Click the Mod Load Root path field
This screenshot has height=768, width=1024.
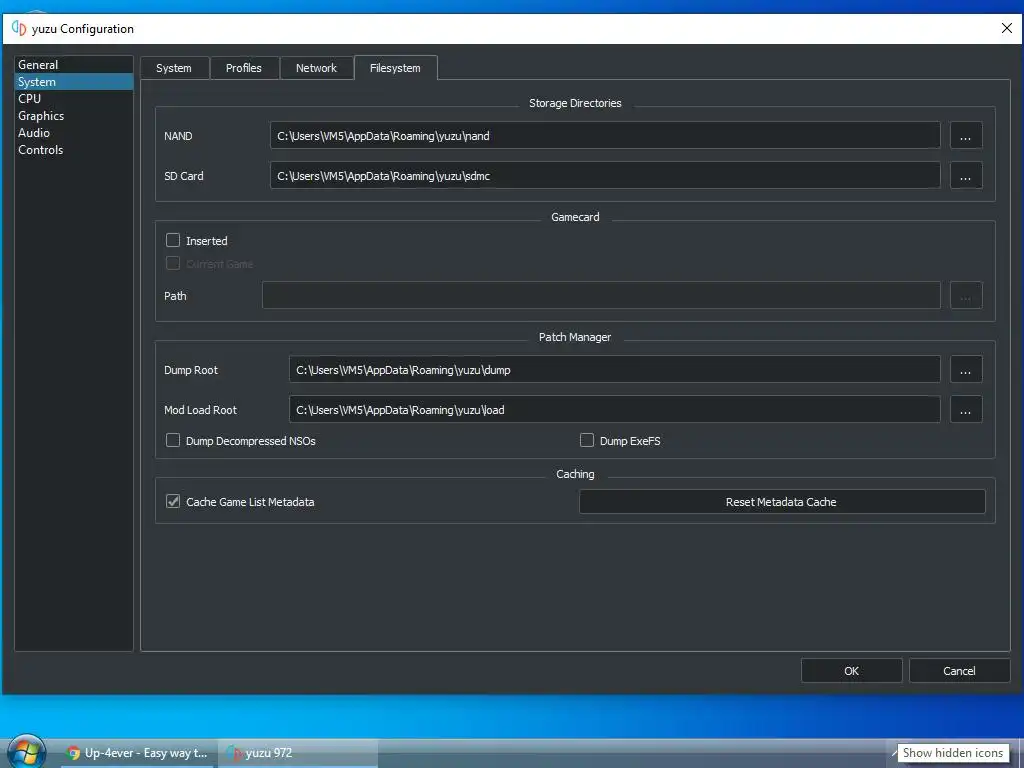tap(615, 409)
